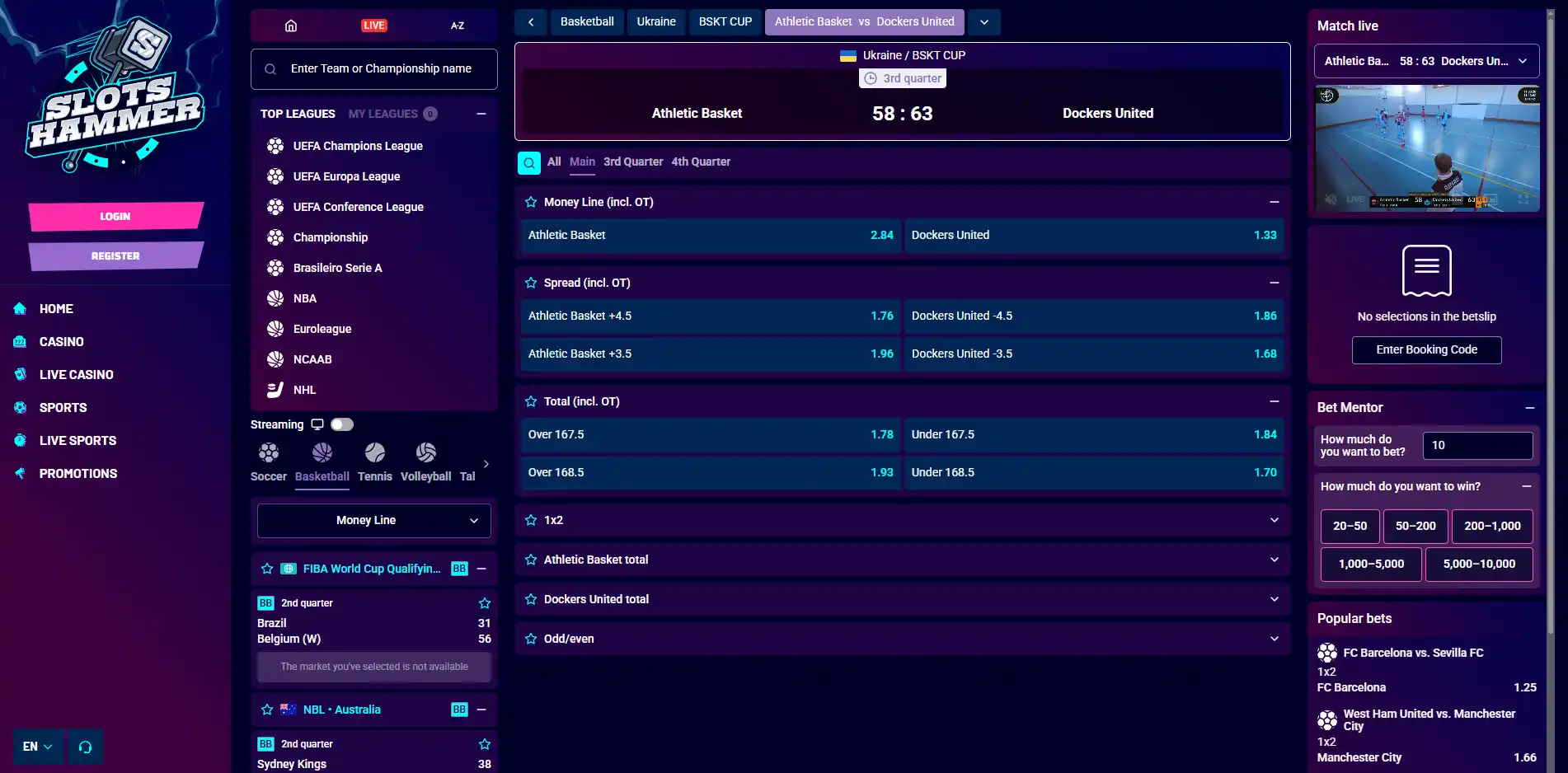The width and height of the screenshot is (1568, 773).
Task: Expand the Athletic Basket total chevron
Action: click(1275, 560)
